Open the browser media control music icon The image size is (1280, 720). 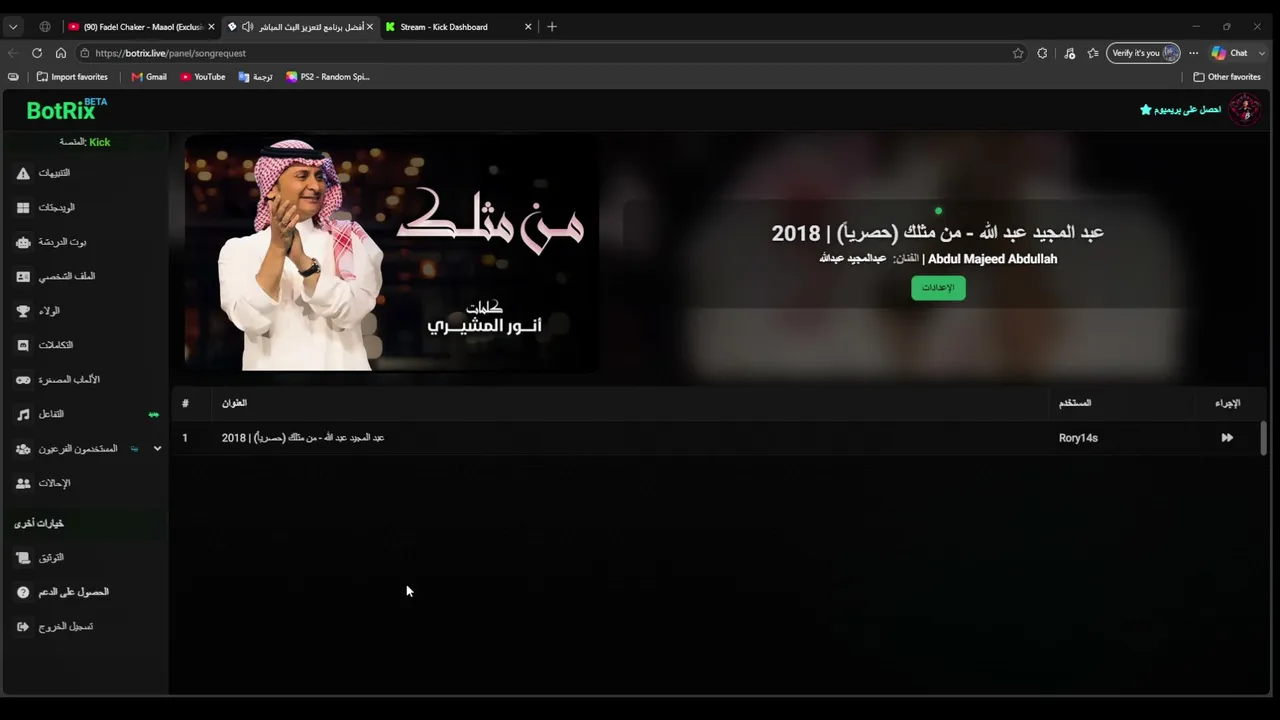pyautogui.click(x=1070, y=53)
